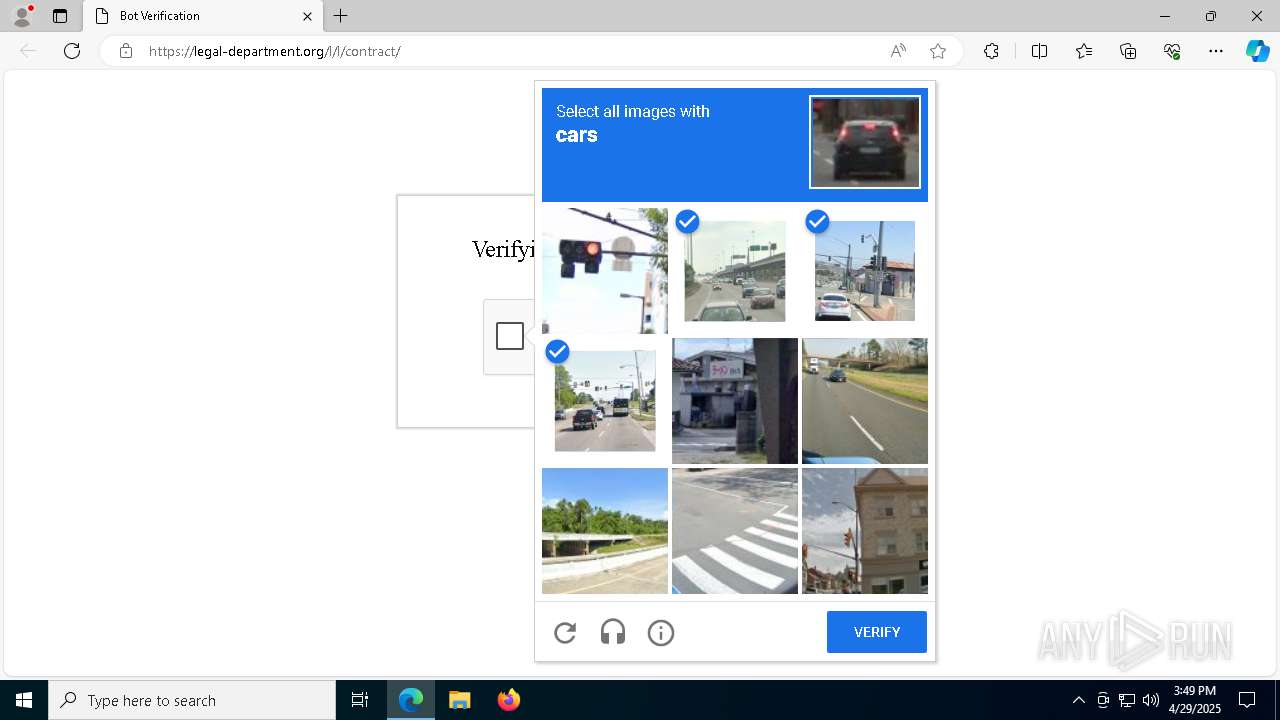Viewport: 1280px width, 720px height.
Task: Open Microsoft Edge from the taskbar
Action: [411, 700]
